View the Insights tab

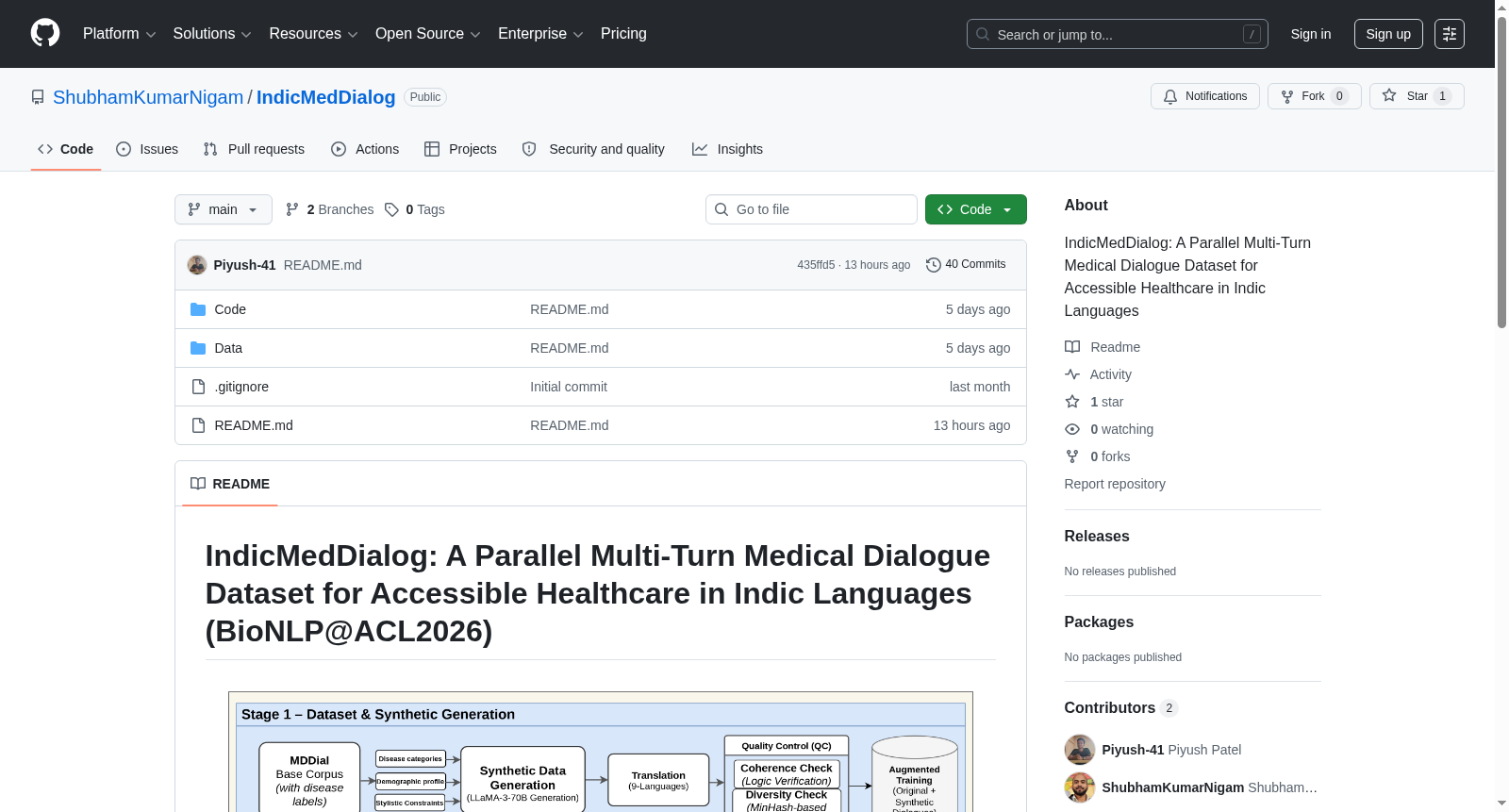[727, 149]
